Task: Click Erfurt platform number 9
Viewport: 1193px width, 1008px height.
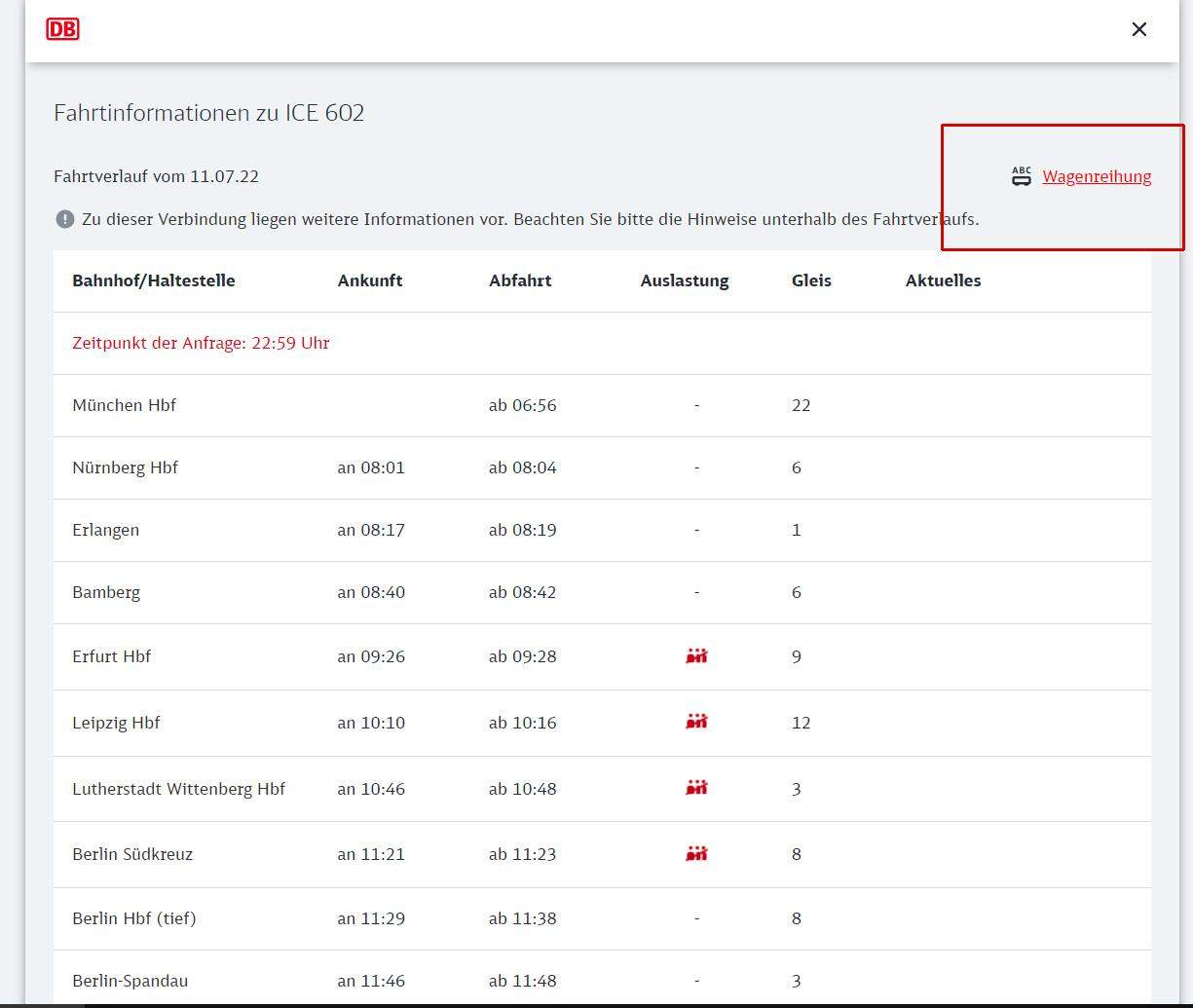Action: 797,656
